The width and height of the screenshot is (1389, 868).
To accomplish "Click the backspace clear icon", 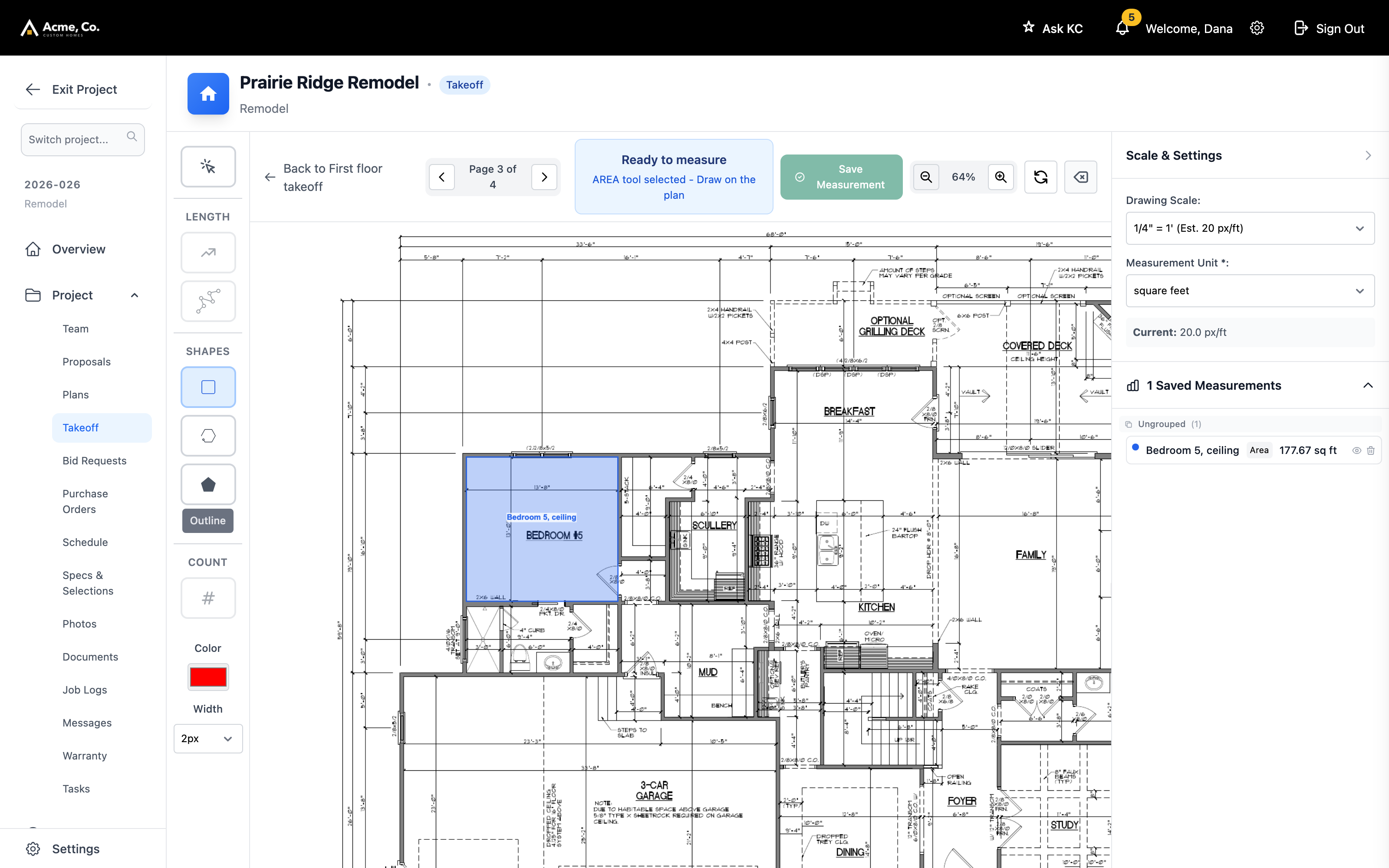I will pyautogui.click(x=1081, y=177).
